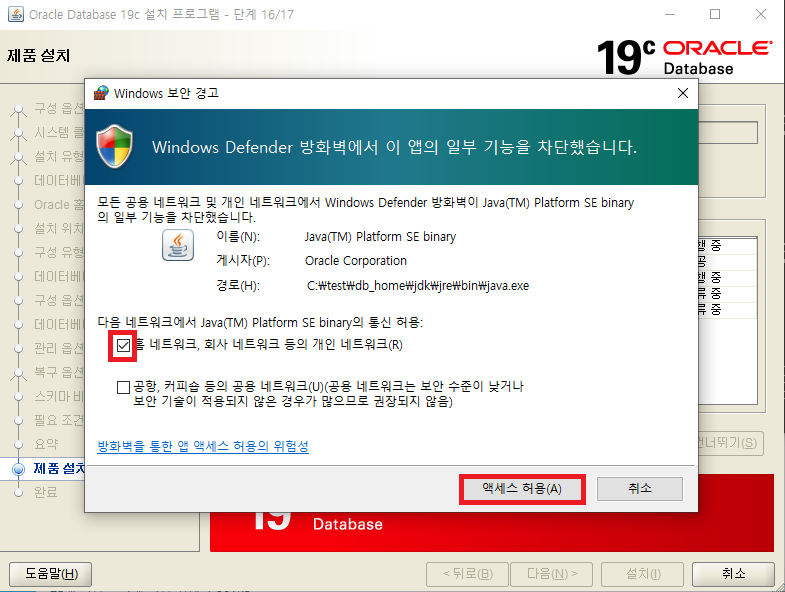Screen dimensions: 785x592
Task: Select the 제품 설치 step in the sidebar
Action: click(59, 469)
